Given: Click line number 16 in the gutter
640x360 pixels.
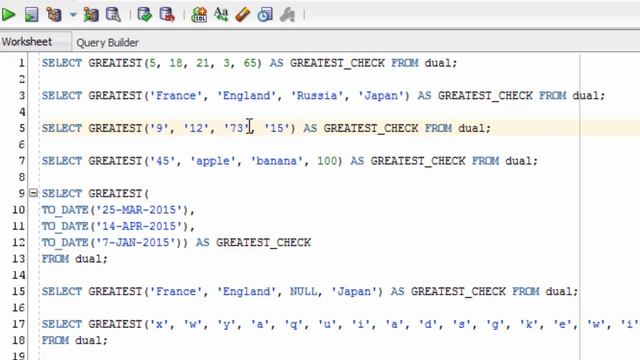Looking at the screenshot, I should pyautogui.click(x=18, y=308).
